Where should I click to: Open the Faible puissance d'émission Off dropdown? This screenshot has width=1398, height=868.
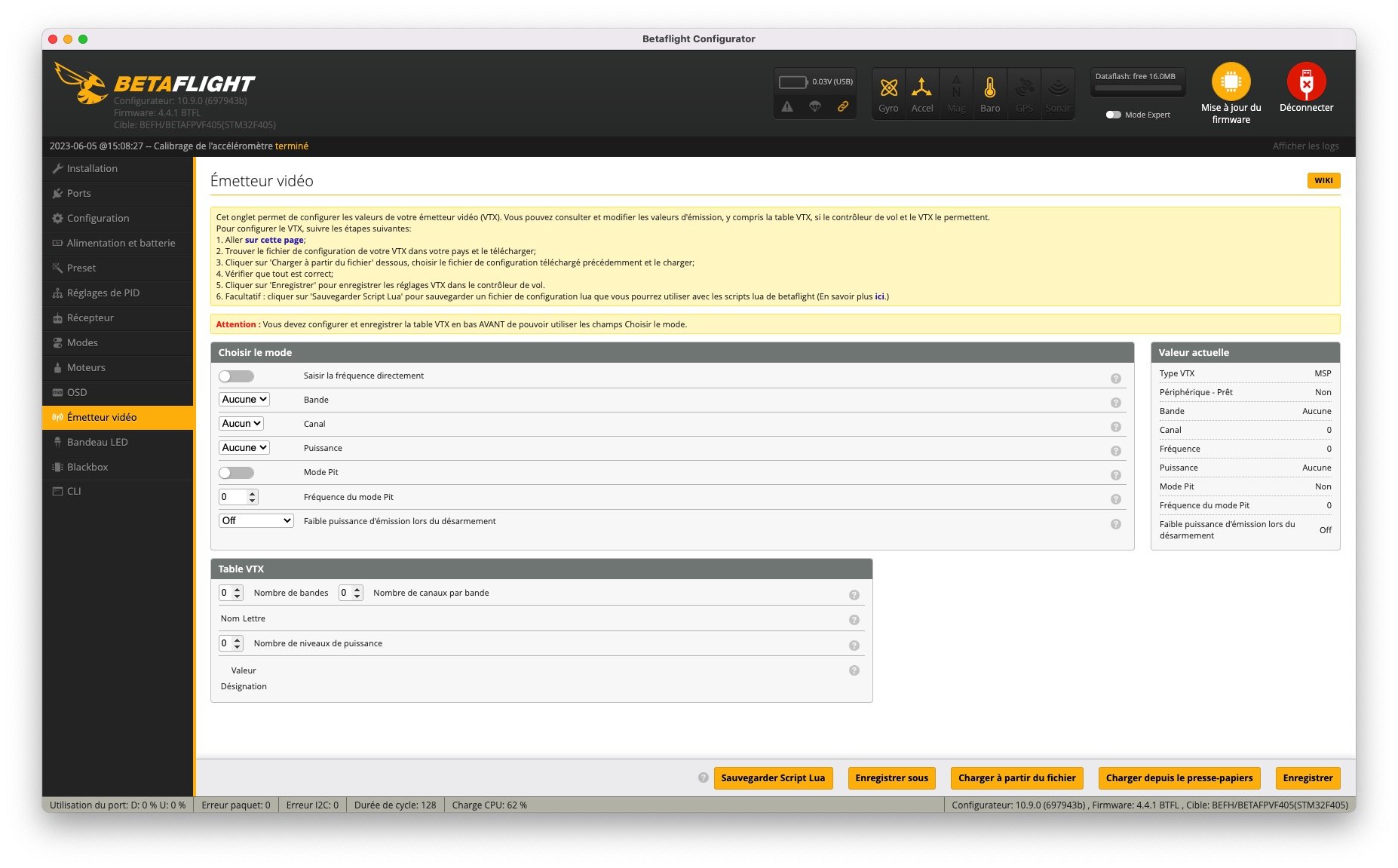[256, 520]
